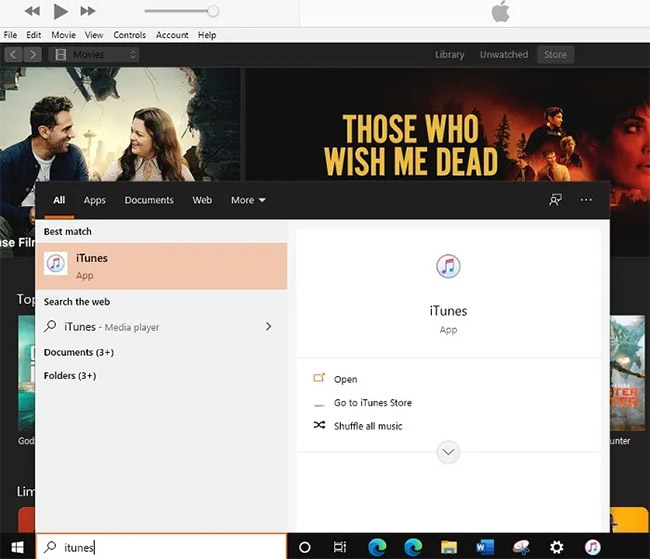Click Go to iTunes Store action
Screen dimensions: 650x559
tap(373, 403)
